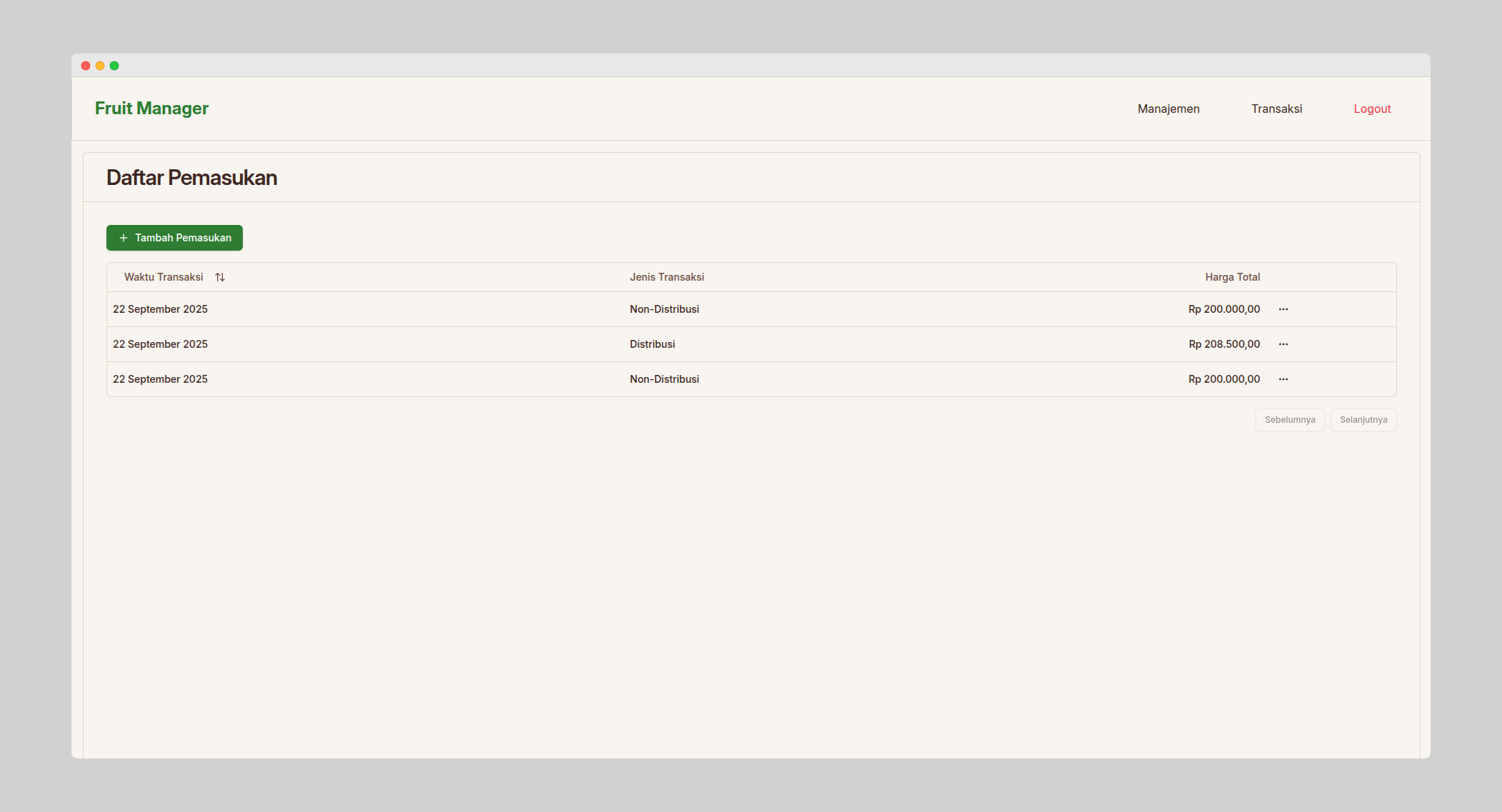1502x812 pixels.
Task: Open the last row's three-dot menu
Action: (1283, 379)
